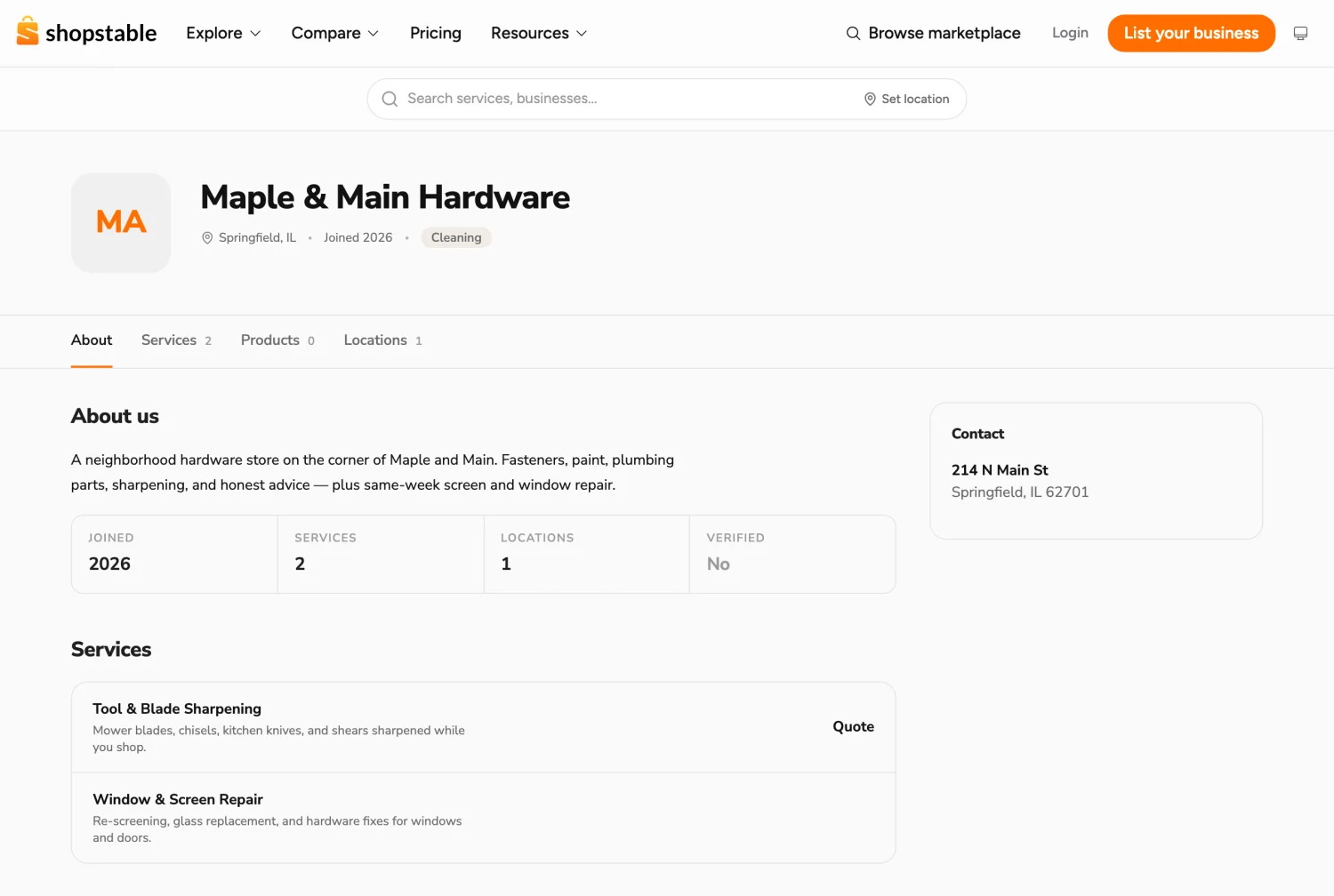Click the monitor theme icon in header
This screenshot has height=896, width=1334.
click(x=1300, y=33)
